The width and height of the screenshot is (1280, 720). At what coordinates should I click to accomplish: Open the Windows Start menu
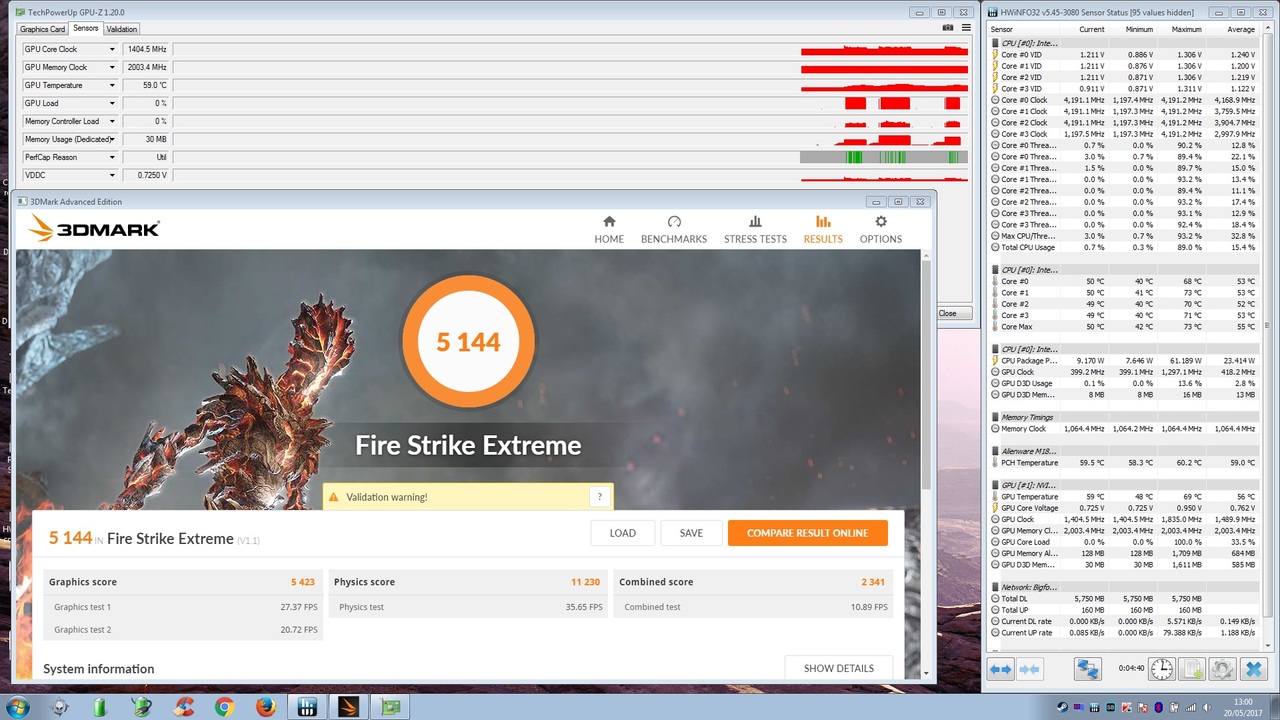tap(17, 707)
